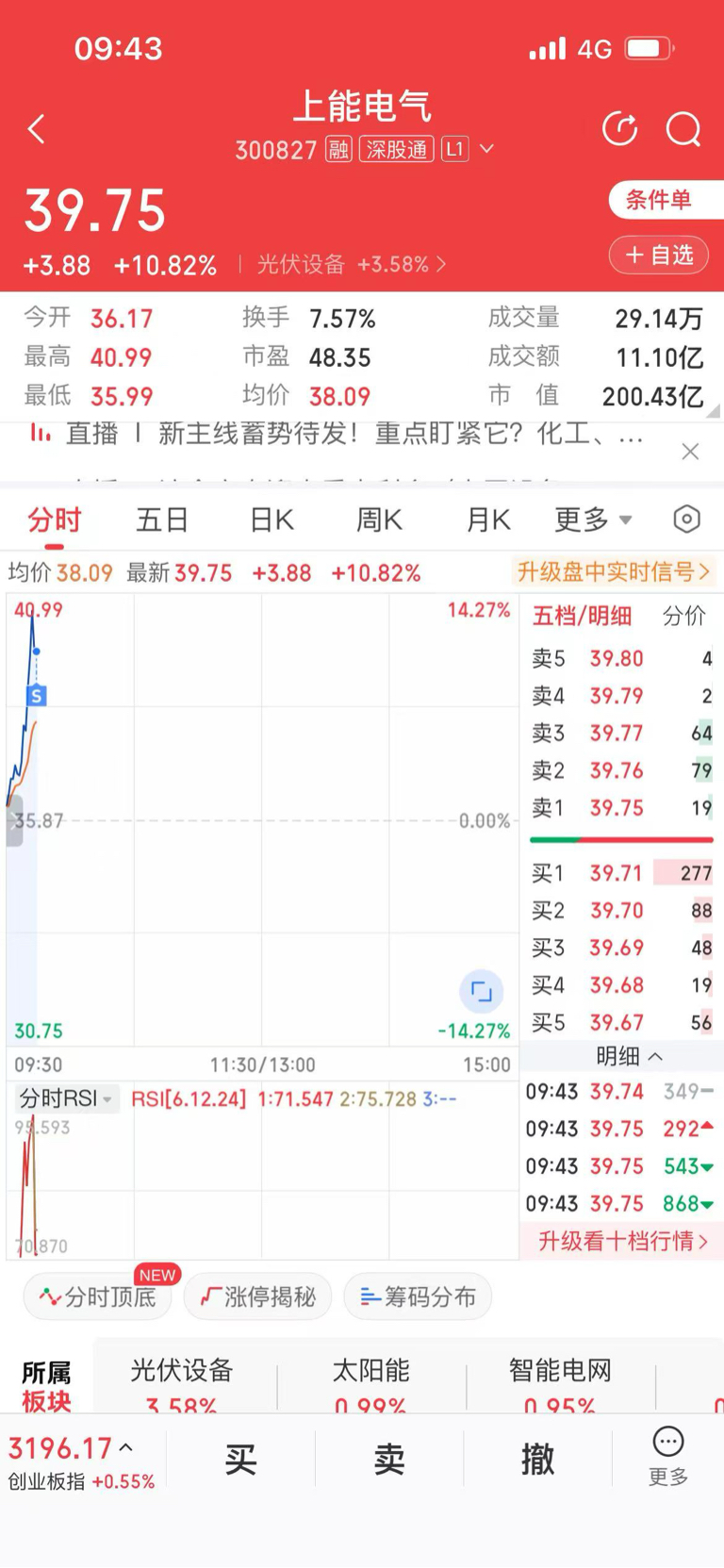Open chart settings hexagon icon
The width and height of the screenshot is (724, 1568).
(x=687, y=519)
